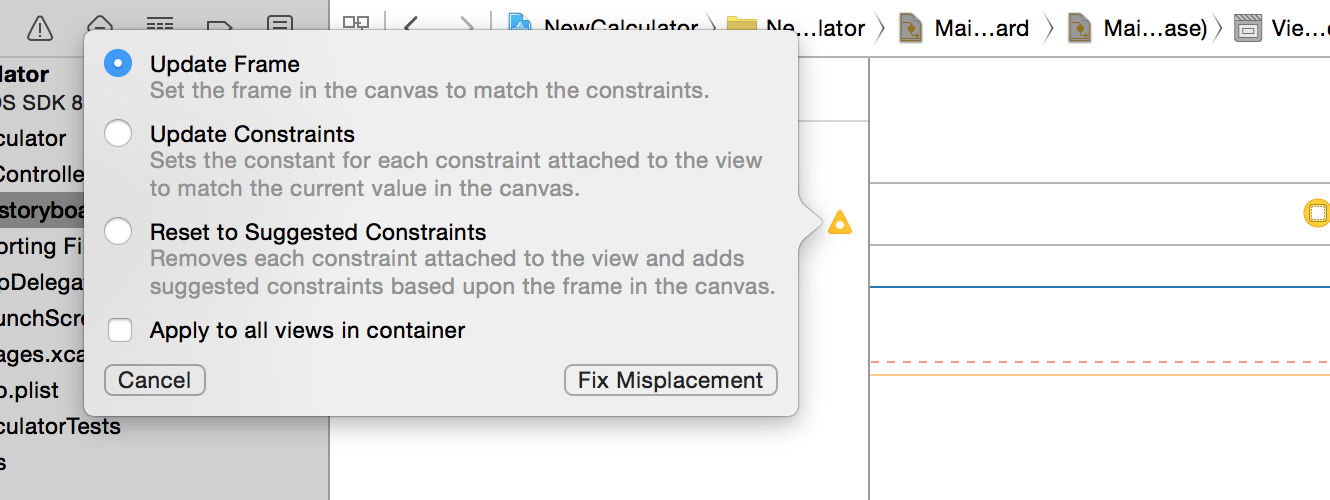Choose Reset to Suggested Constraints option

[118, 231]
